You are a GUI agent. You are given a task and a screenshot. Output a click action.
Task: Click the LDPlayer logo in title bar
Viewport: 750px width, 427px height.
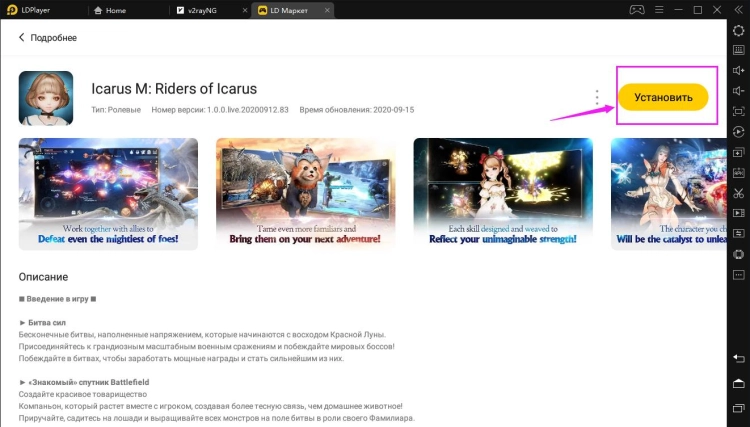tap(12, 10)
